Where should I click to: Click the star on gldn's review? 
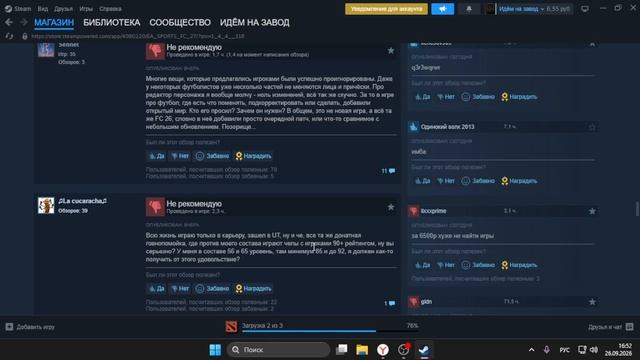click(592, 302)
